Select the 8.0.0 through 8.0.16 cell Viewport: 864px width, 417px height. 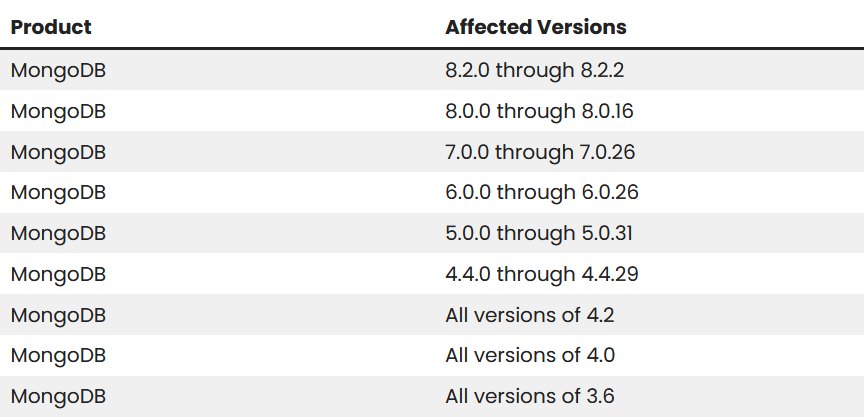[539, 111]
